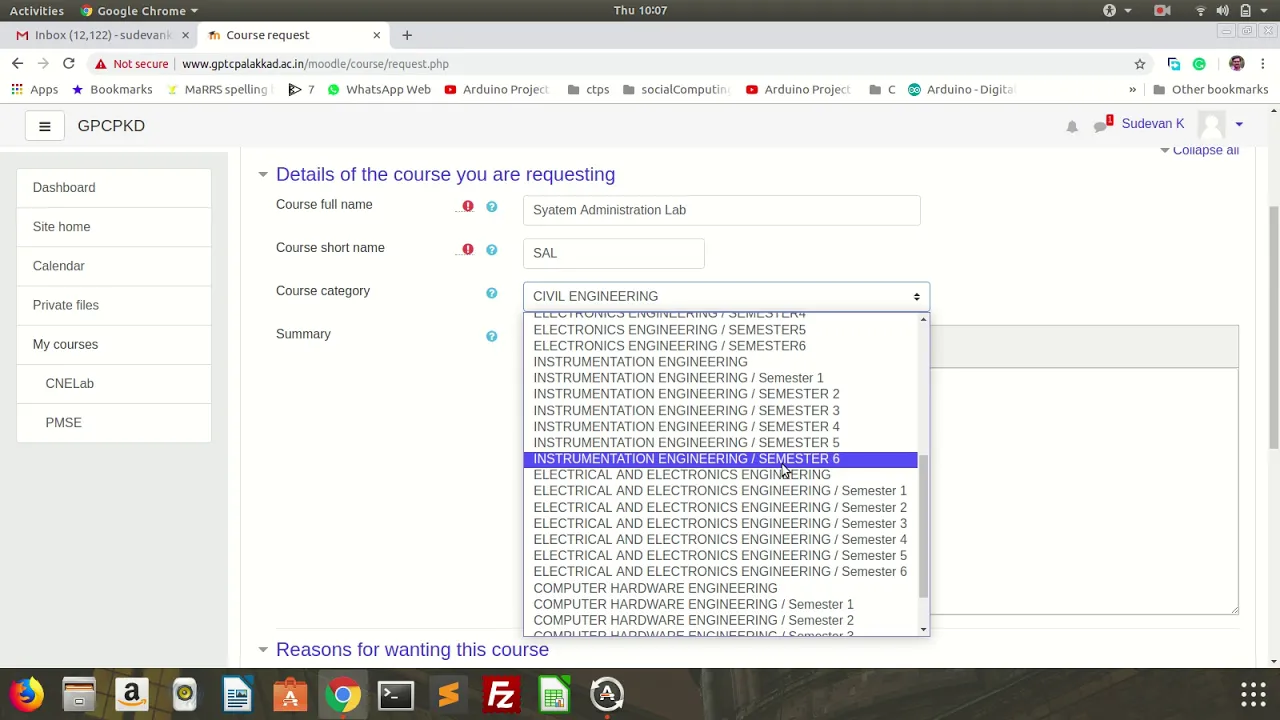Click help icon beside Course full name
The width and height of the screenshot is (1280, 720).
[491, 206]
